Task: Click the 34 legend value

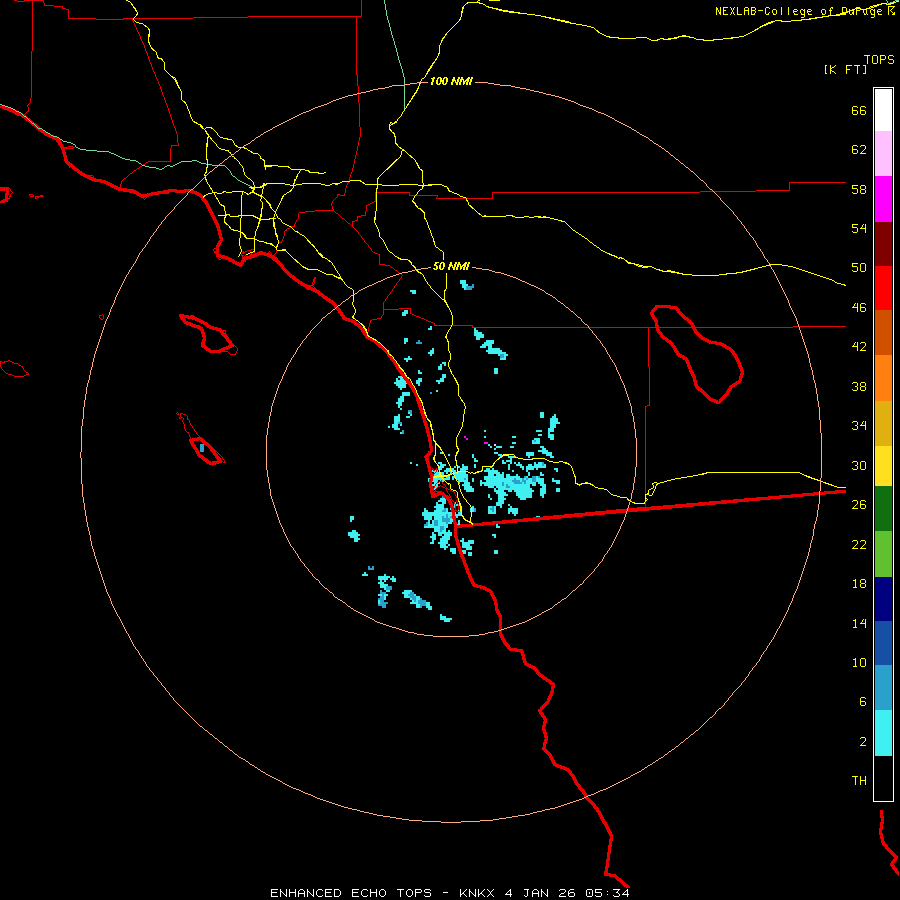Action: [859, 426]
